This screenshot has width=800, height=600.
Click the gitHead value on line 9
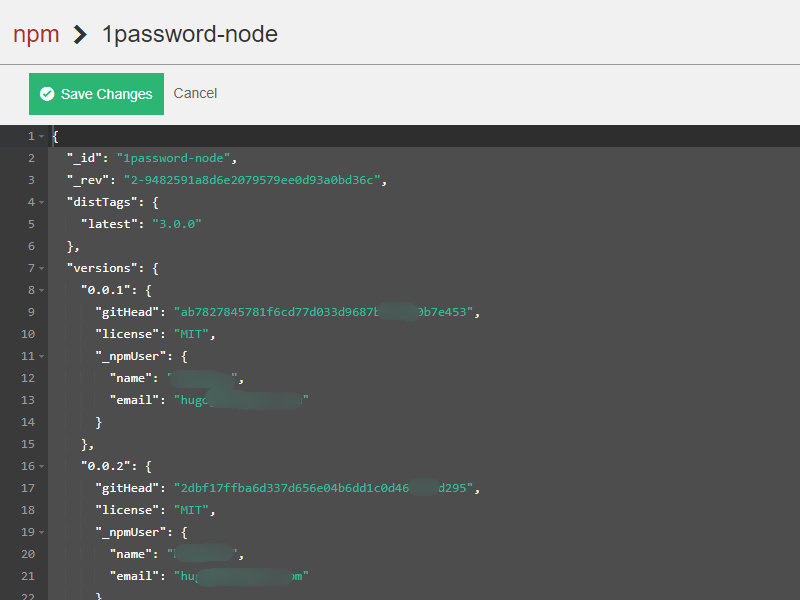pyautogui.click(x=323, y=312)
